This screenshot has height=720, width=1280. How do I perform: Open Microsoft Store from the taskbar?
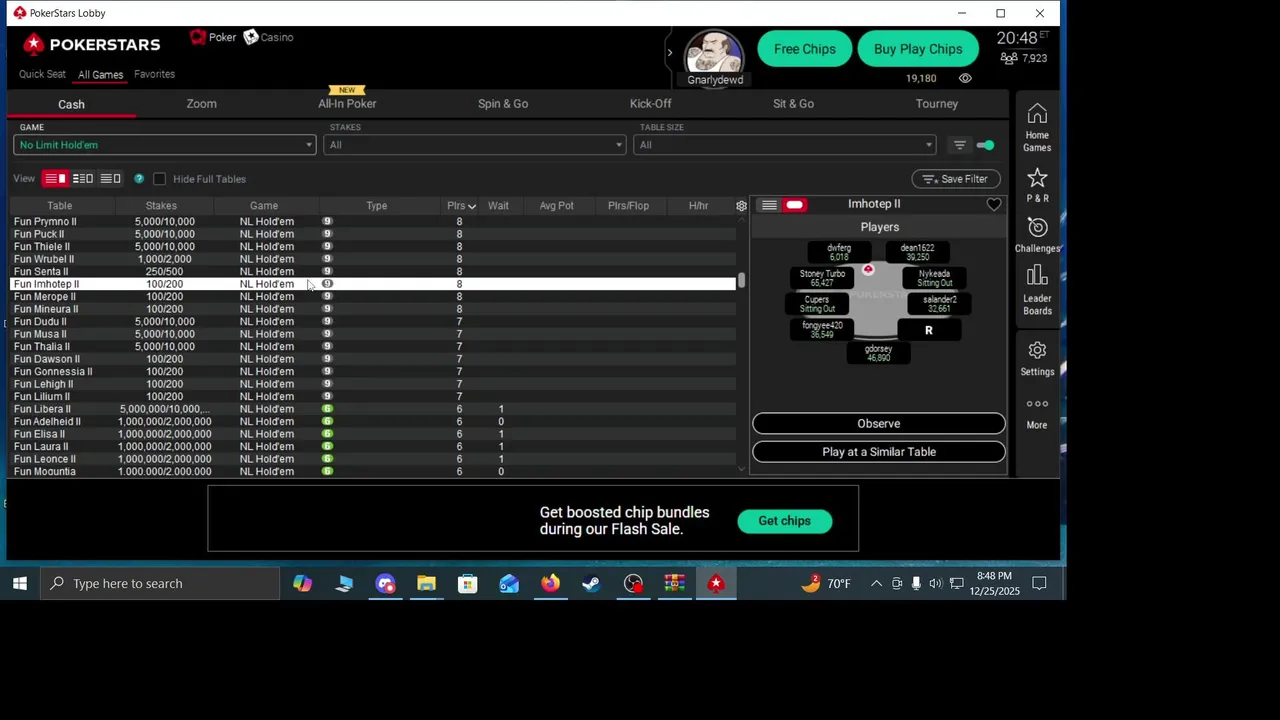[x=467, y=583]
